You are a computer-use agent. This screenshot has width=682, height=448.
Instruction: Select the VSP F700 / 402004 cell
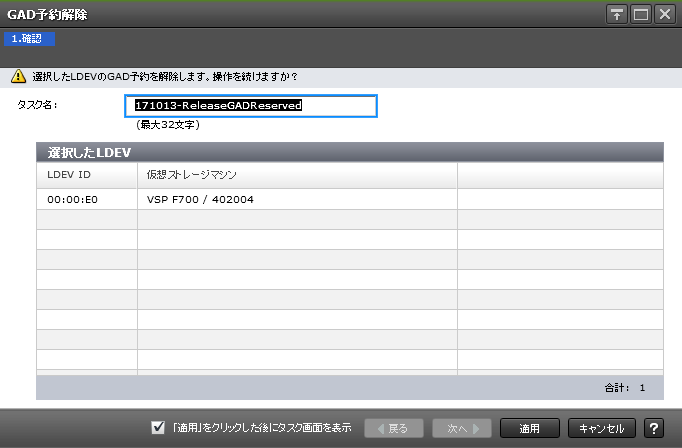click(298, 200)
